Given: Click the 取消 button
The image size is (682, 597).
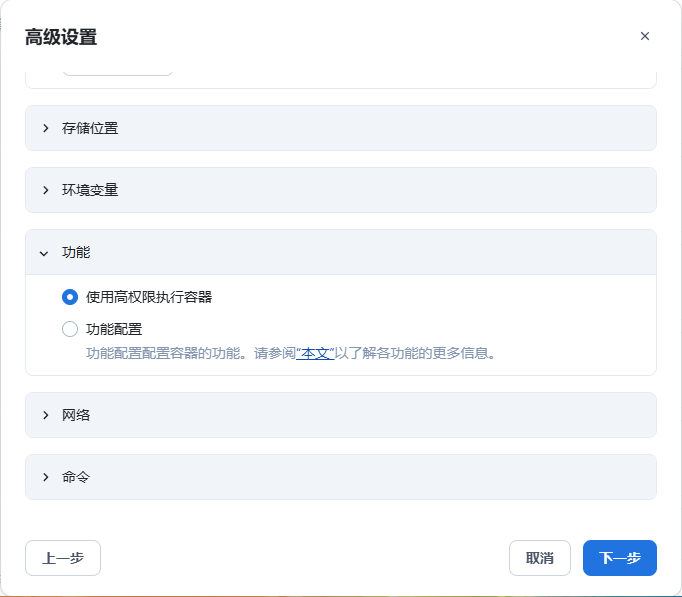Looking at the screenshot, I should point(540,558).
